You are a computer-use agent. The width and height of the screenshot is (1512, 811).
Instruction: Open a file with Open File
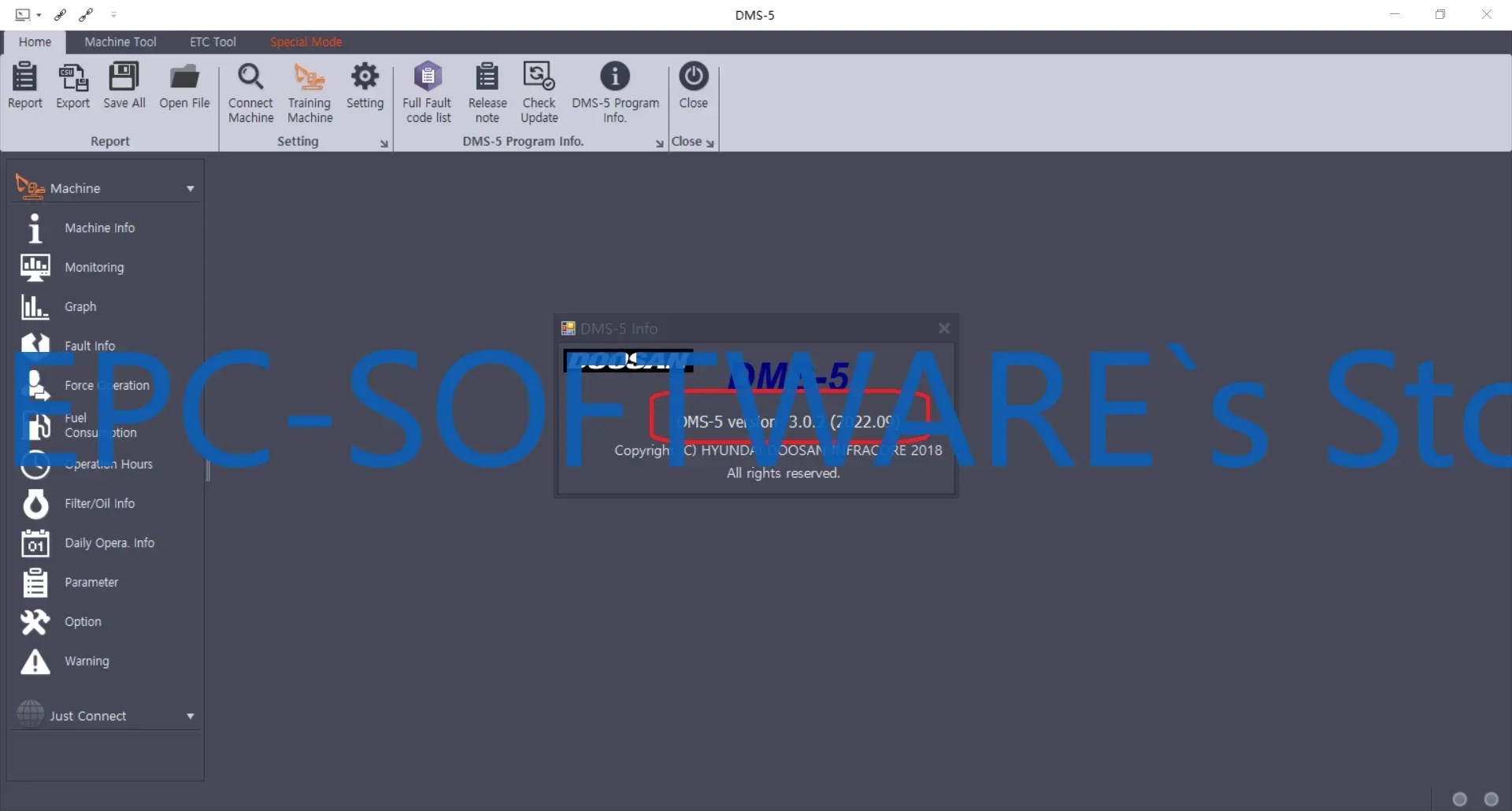point(183,87)
